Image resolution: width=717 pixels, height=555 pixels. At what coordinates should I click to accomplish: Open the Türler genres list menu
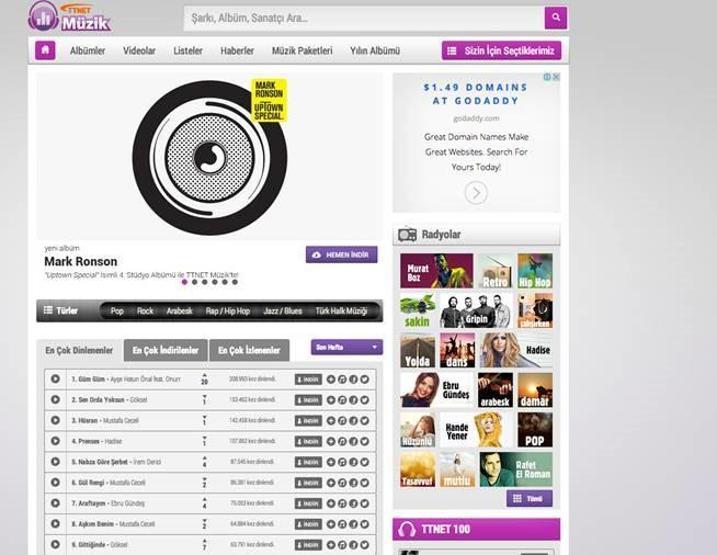point(60,310)
